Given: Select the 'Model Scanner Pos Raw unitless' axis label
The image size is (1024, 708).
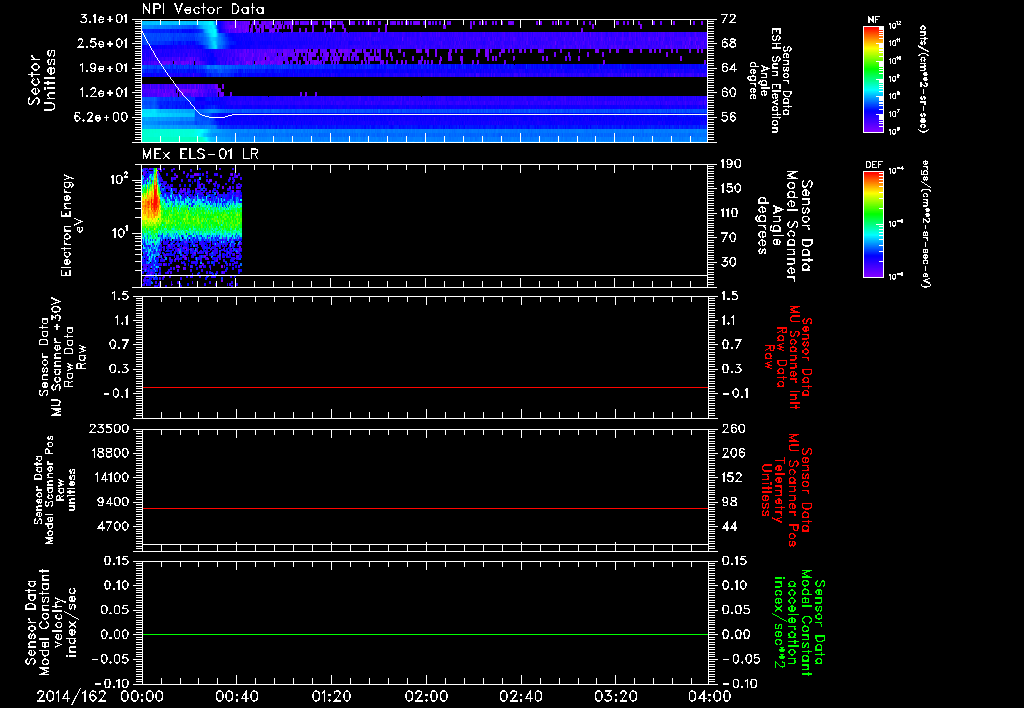Looking at the screenshot, I should [54, 490].
